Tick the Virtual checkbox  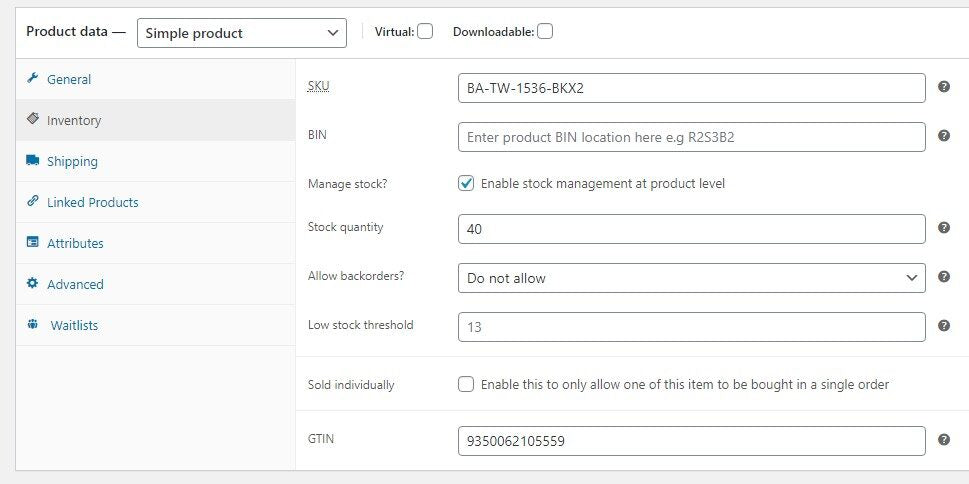click(425, 31)
